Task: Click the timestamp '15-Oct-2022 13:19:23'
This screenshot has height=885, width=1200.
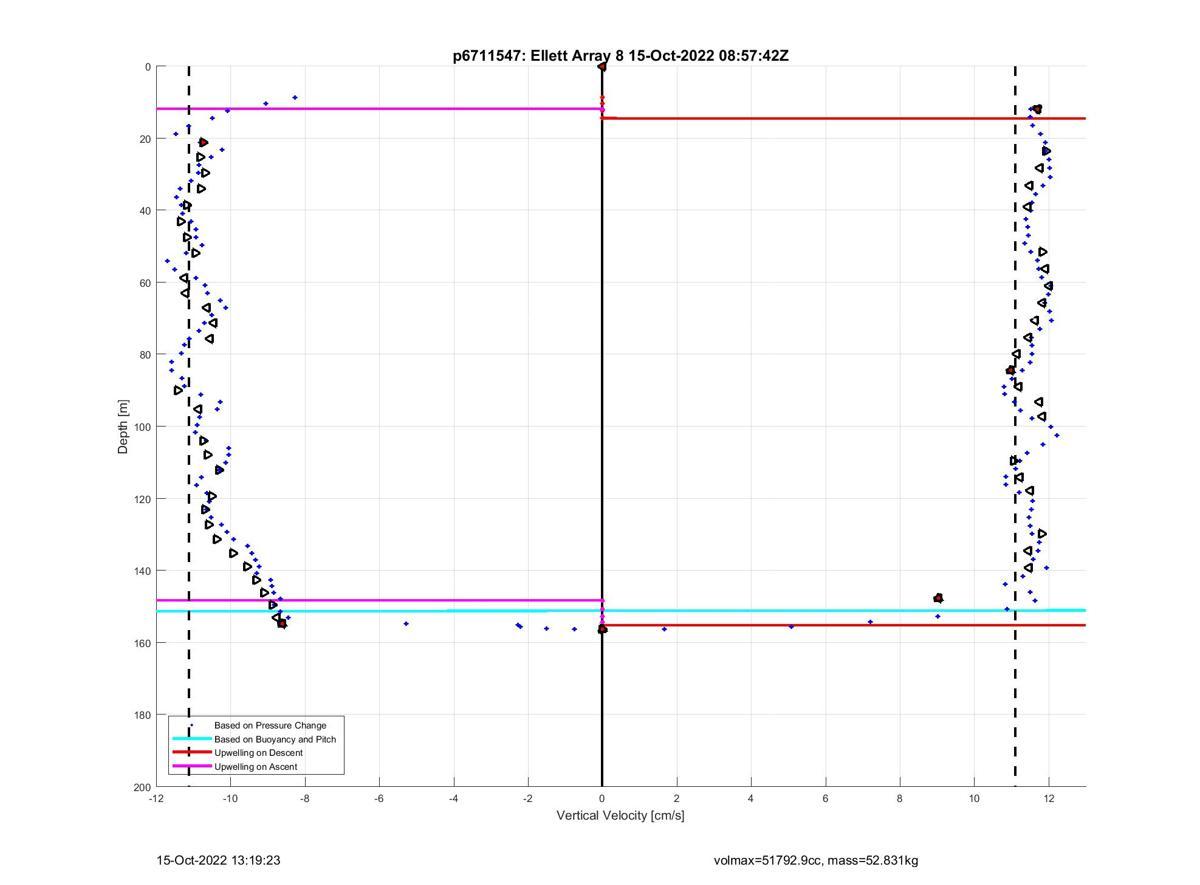Action: (218, 860)
